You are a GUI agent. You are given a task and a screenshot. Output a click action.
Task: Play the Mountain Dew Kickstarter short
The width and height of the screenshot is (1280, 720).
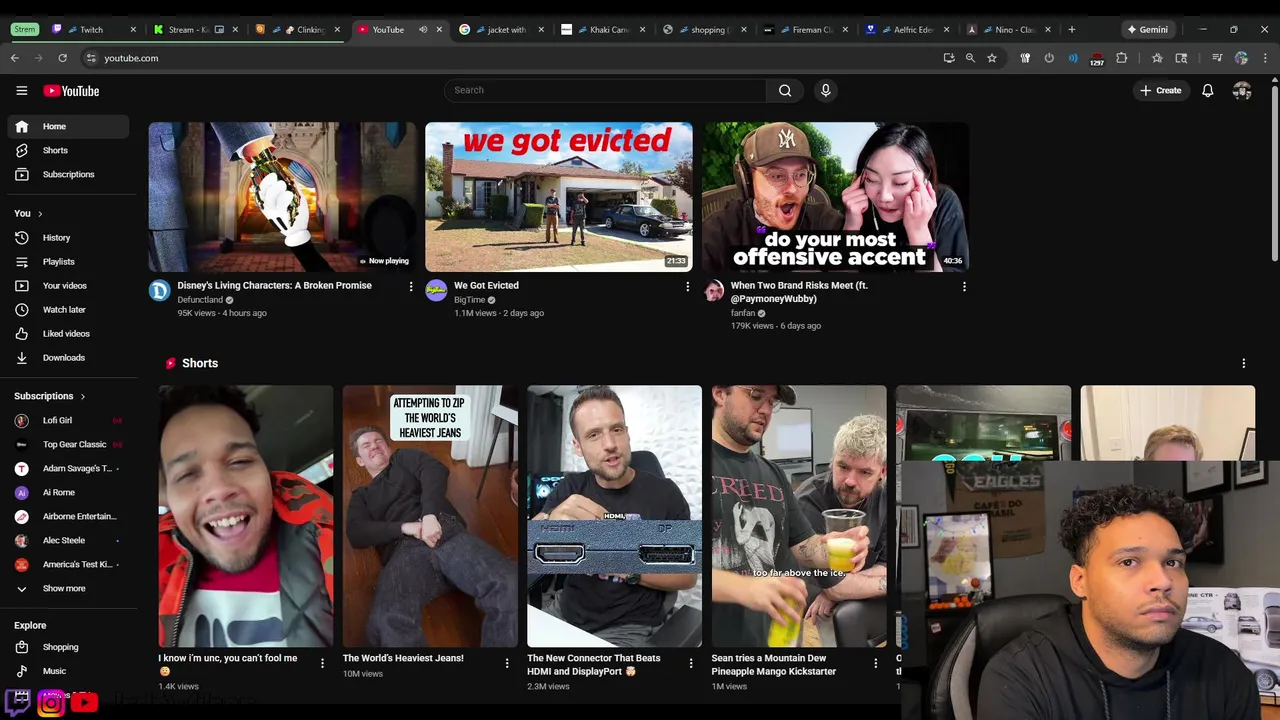click(x=799, y=516)
